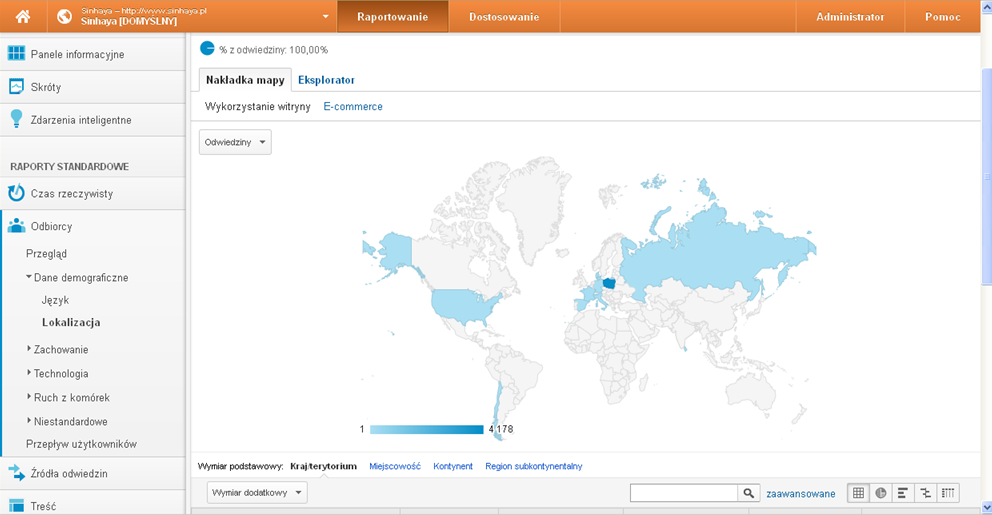Click the zaawansowane filter link
This screenshot has height=515, width=992.
click(800, 494)
